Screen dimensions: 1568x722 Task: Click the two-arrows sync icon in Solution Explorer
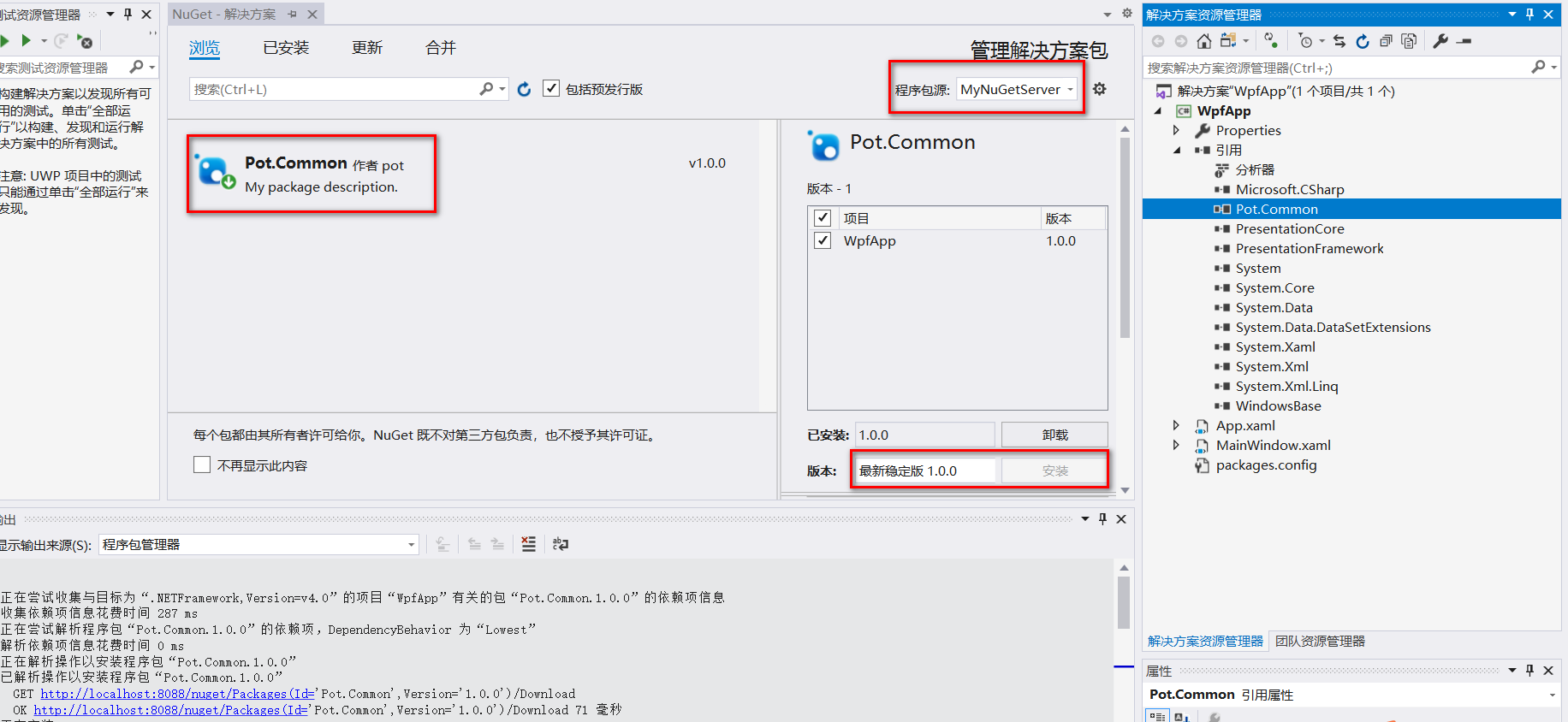coord(1339,41)
